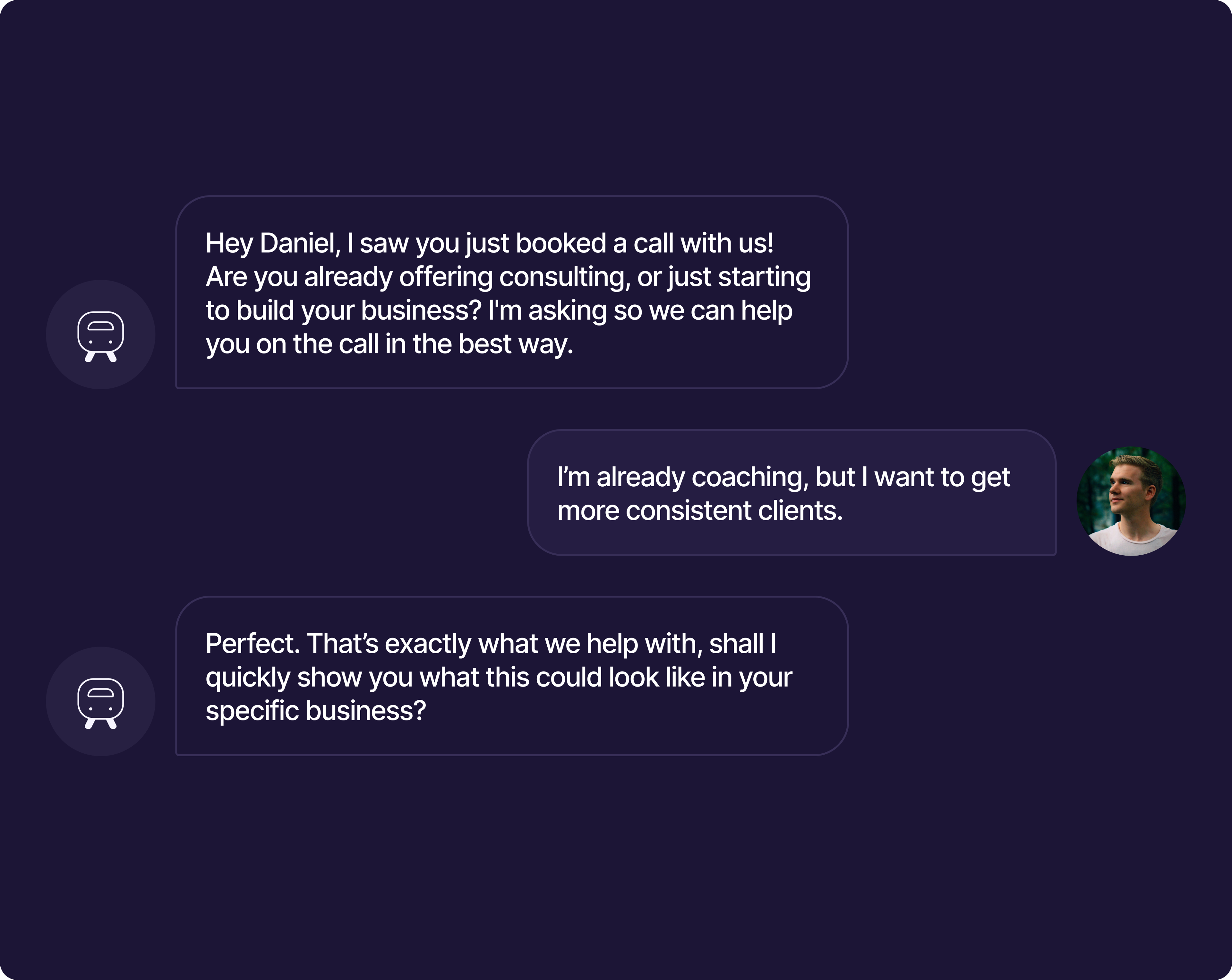Click the phrase "to build your business?"
This screenshot has width=1232, height=980.
343,311
